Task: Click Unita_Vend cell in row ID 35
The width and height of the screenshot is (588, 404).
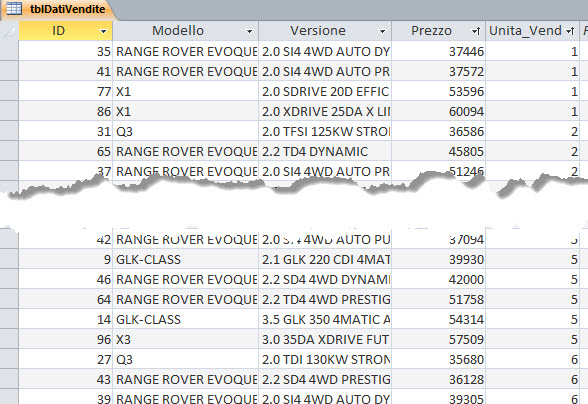Action: click(x=532, y=51)
